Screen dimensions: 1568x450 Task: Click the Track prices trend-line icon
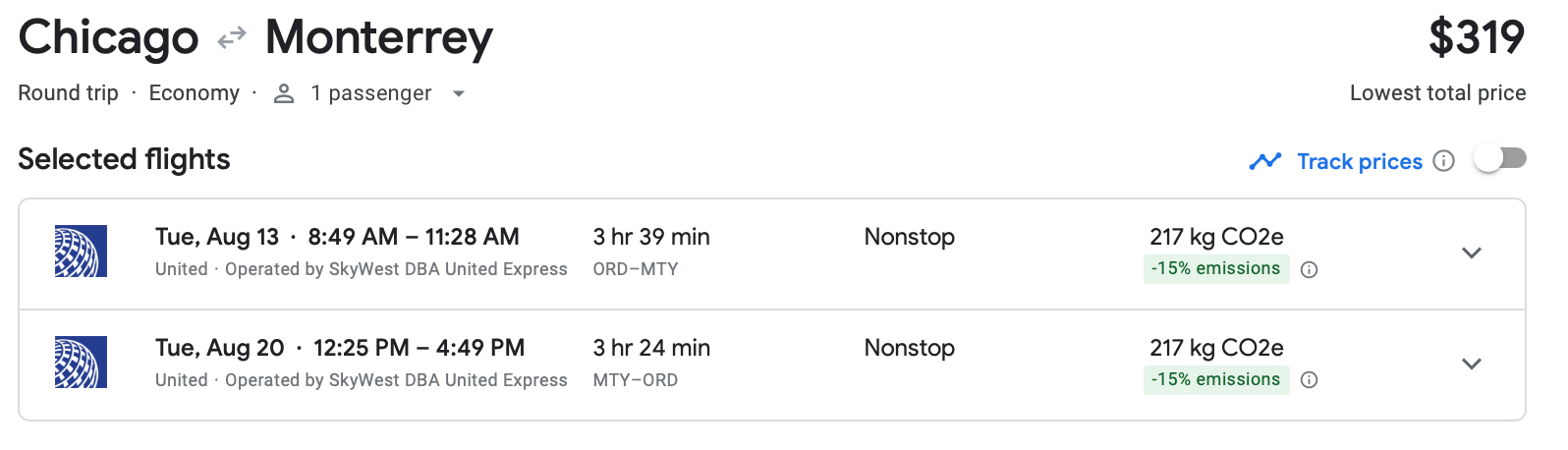click(1264, 161)
